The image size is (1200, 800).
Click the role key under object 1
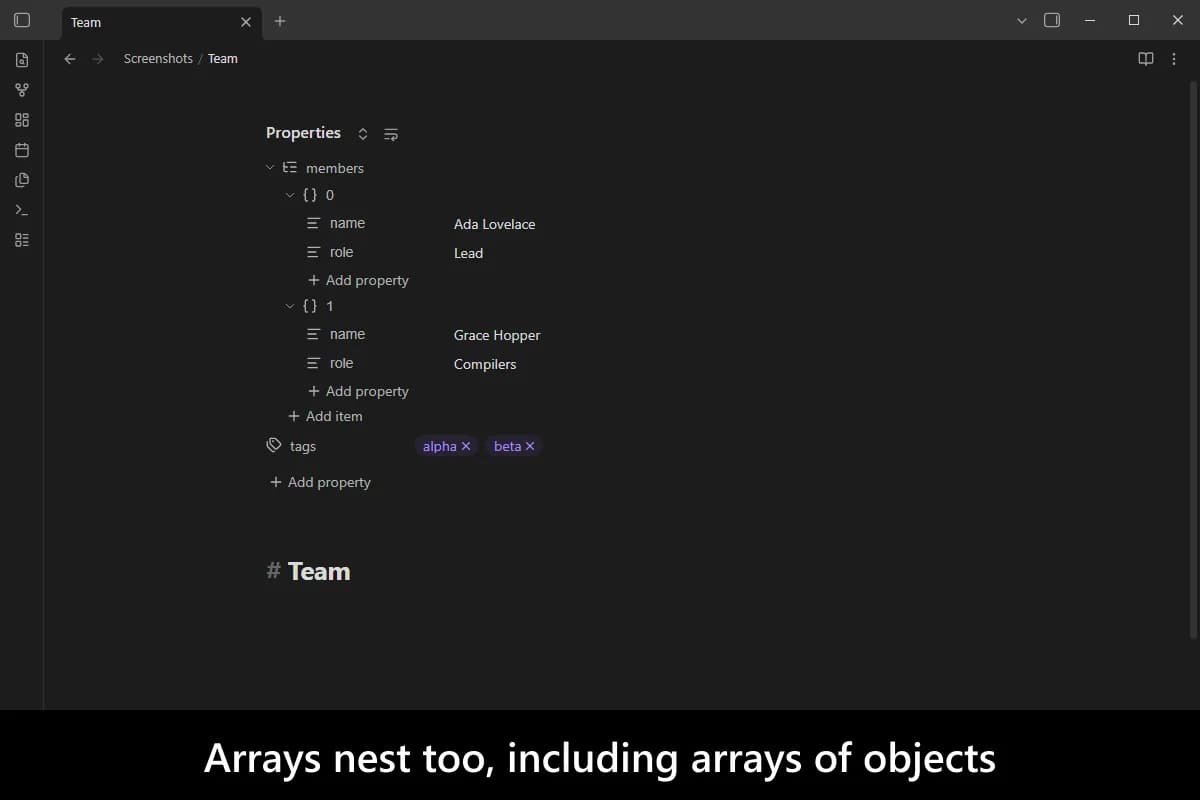coord(341,363)
